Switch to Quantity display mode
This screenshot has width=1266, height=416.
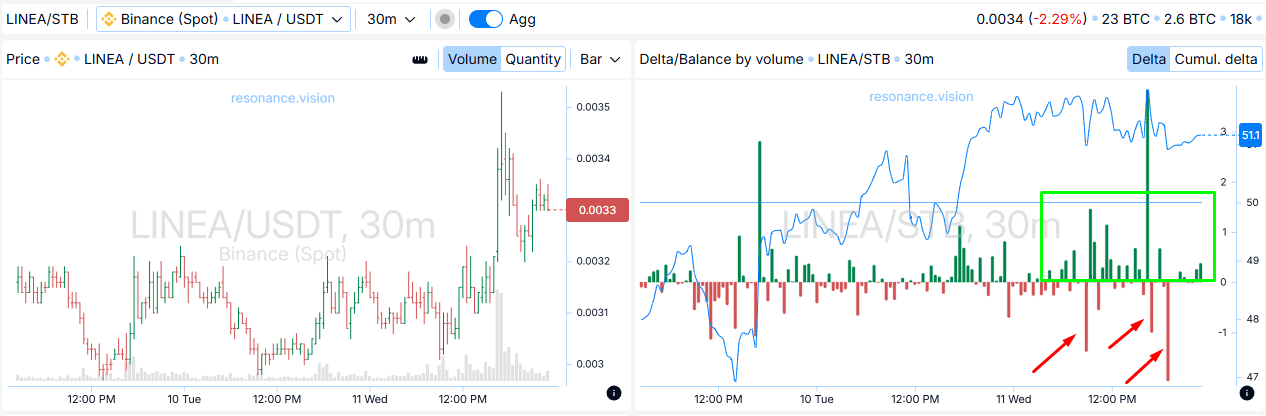533,59
